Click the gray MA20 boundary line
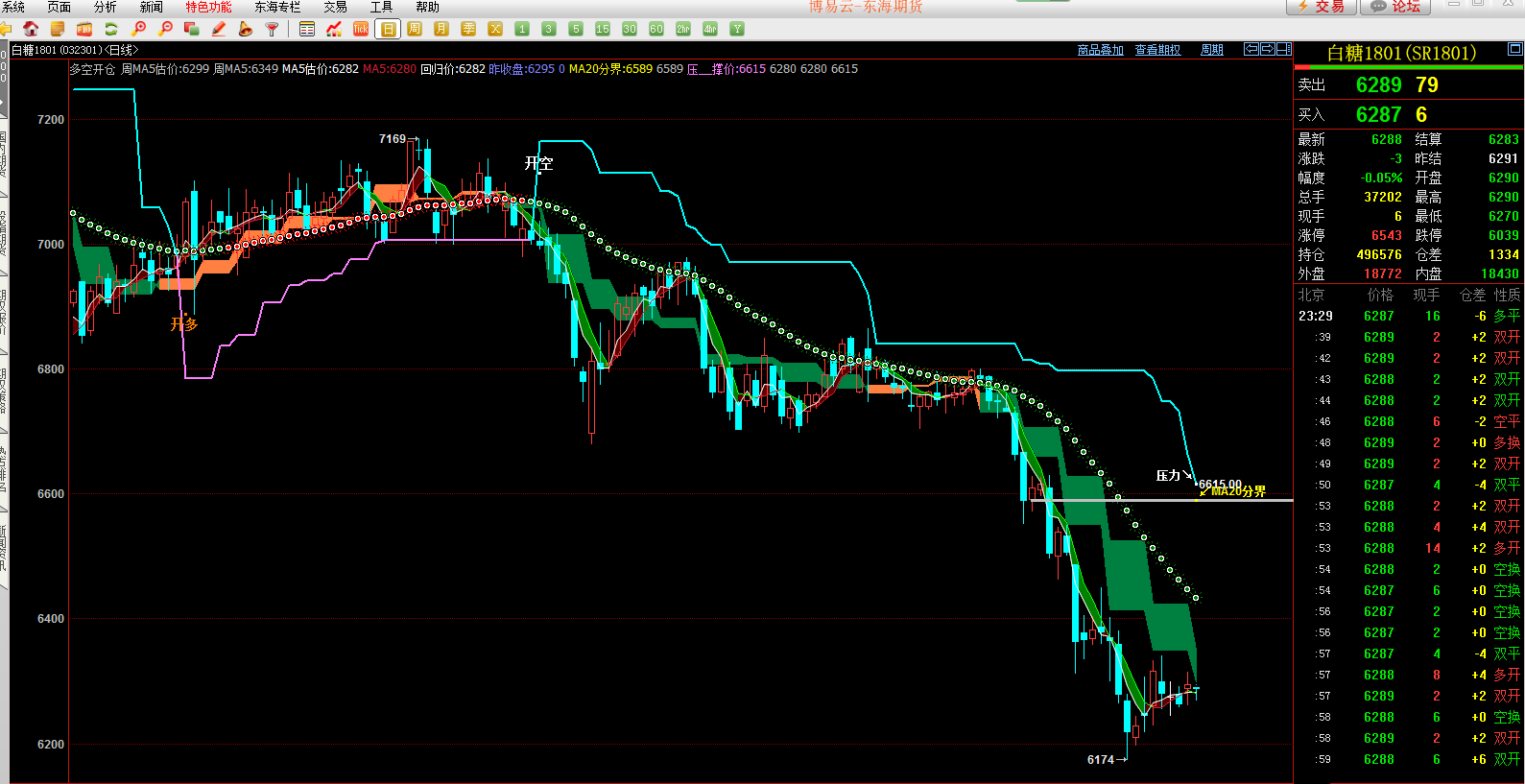1525x784 pixels. pyautogui.click(x=1152, y=500)
